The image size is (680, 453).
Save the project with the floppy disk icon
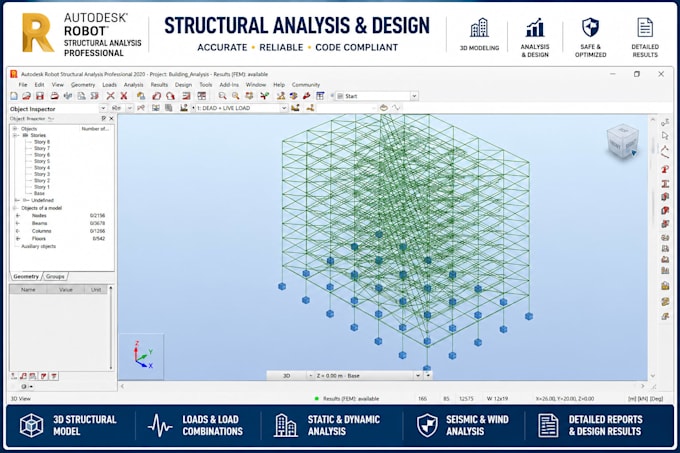(x=40, y=96)
